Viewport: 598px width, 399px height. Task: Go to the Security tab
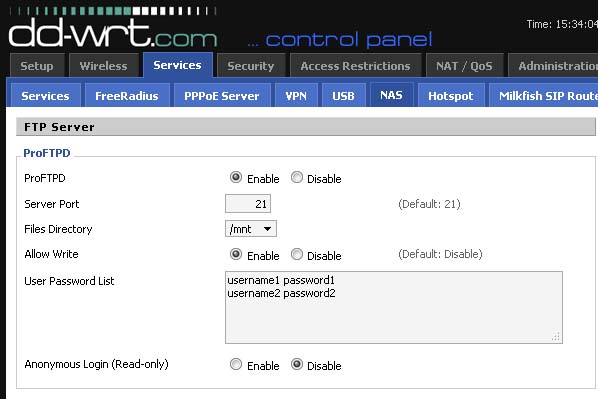click(x=251, y=66)
